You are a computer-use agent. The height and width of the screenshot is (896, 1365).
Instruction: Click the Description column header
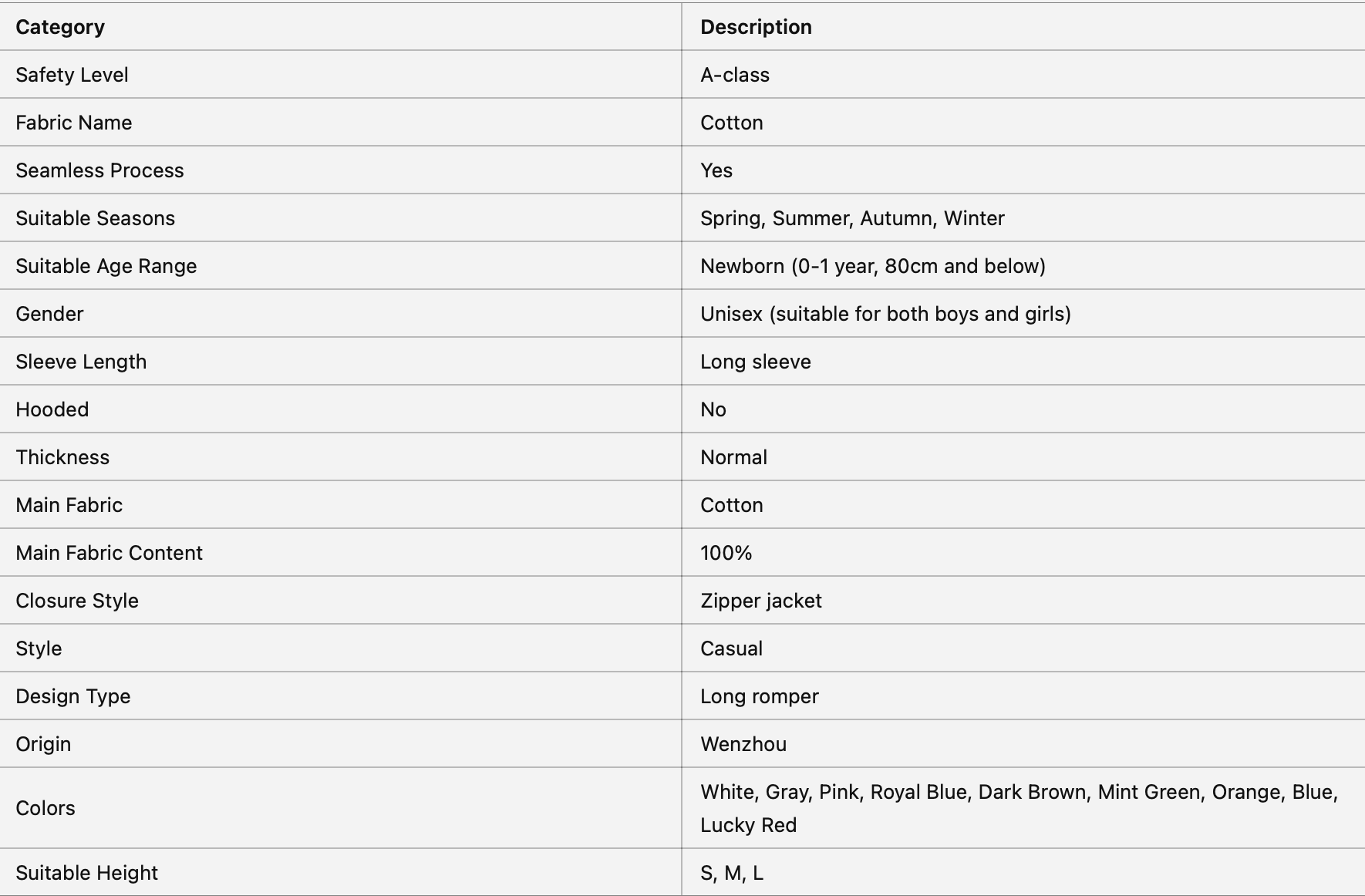756,27
